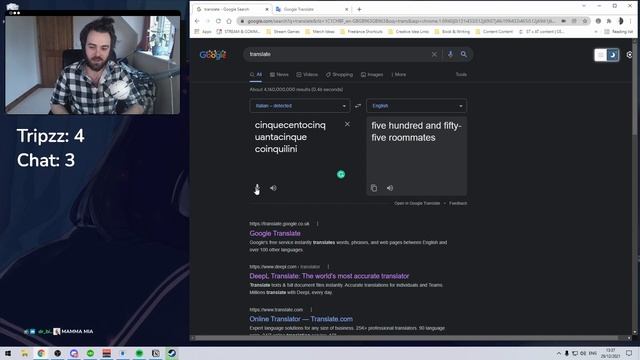Switch to the Videos results tab

(x=307, y=75)
